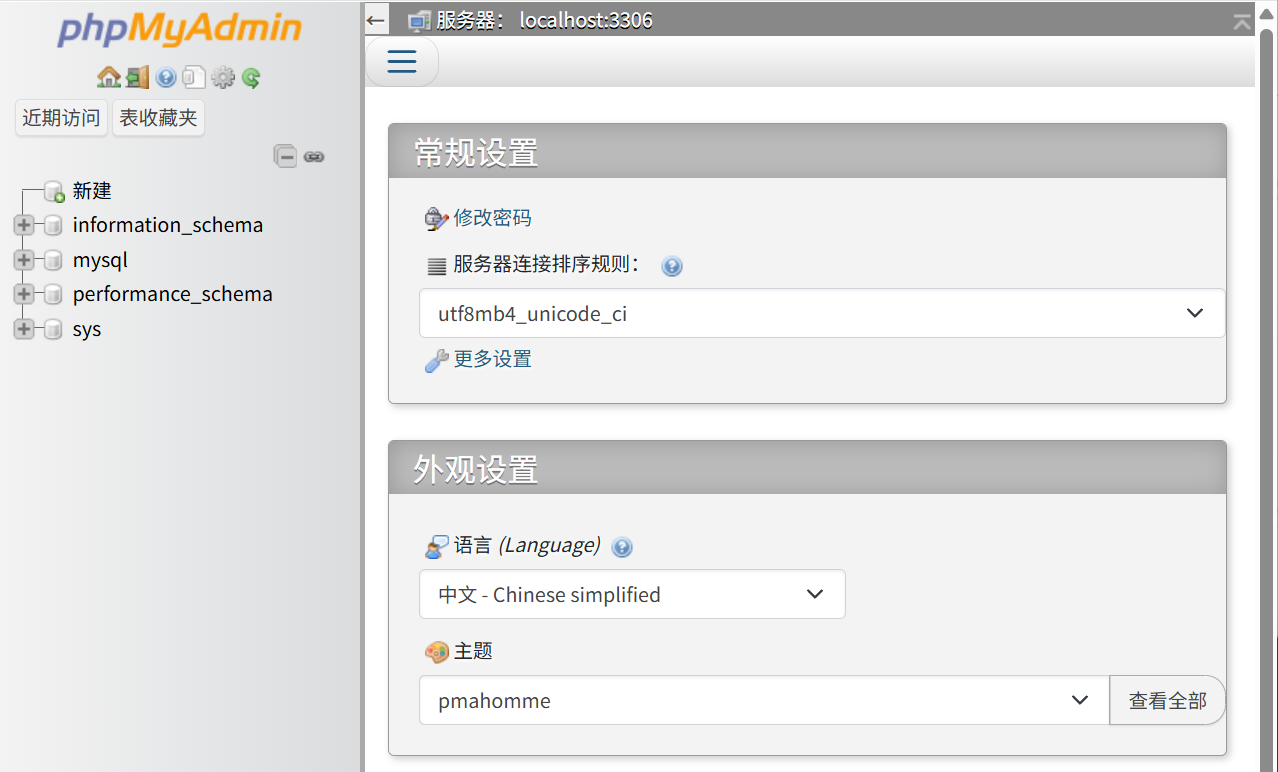Viewport: 1278px width, 772px height.
Task: Open information_schema database
Action: [168, 225]
